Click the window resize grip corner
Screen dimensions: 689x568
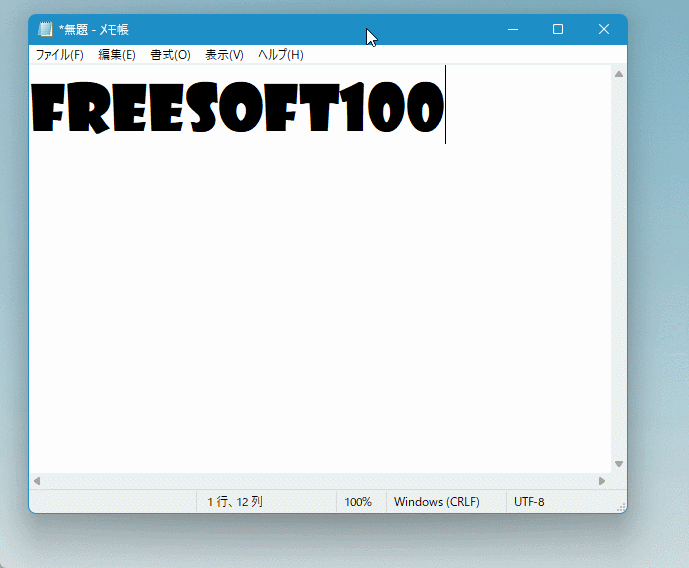tap(621, 507)
